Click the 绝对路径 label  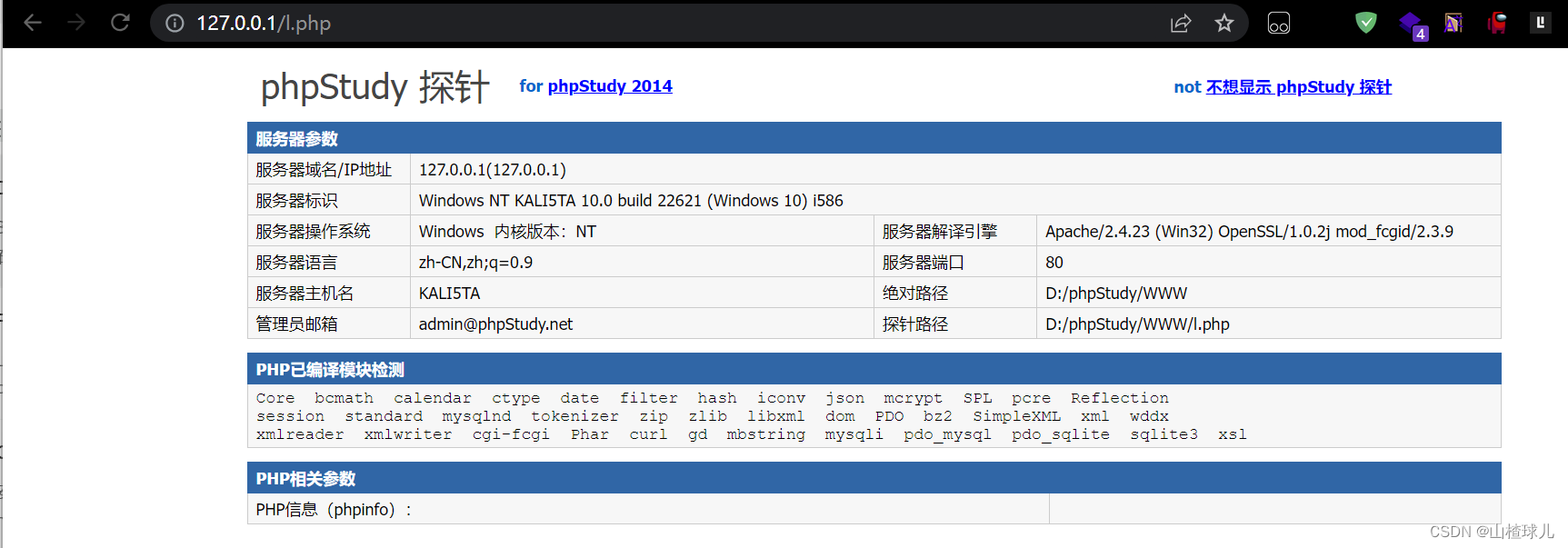pyautogui.click(x=914, y=294)
